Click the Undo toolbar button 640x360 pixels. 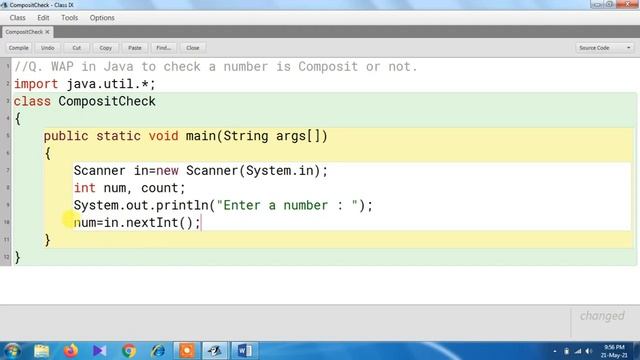tap(47, 48)
